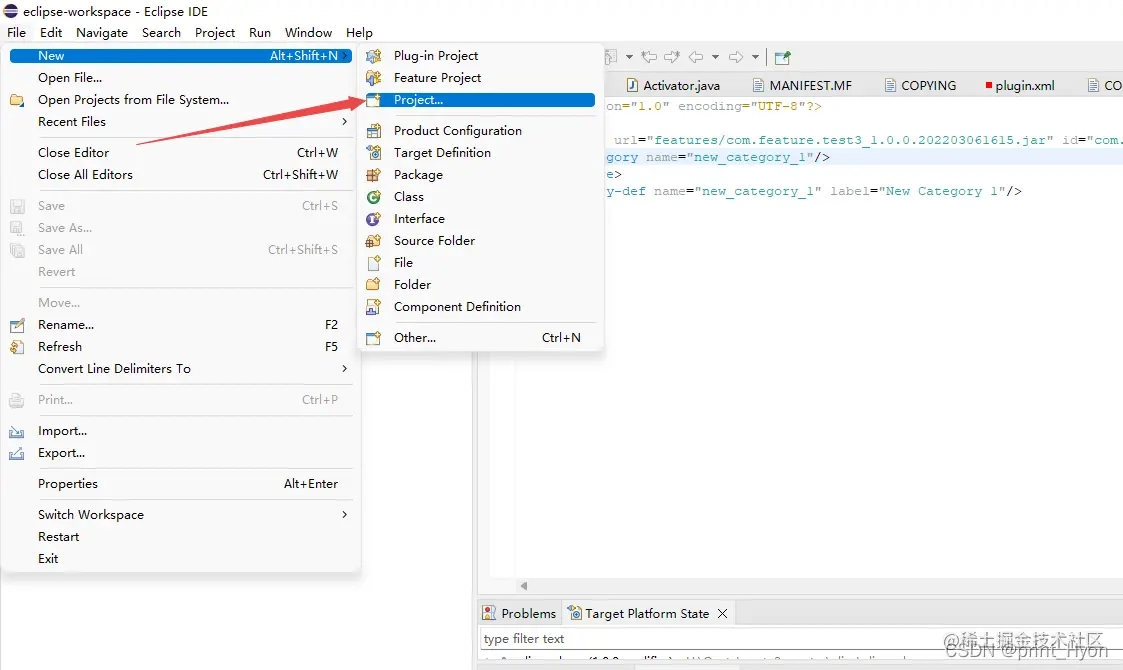This screenshot has width=1123, height=670.
Task: Click the editor horizontal scrollbar left arrow
Action: click(524, 586)
